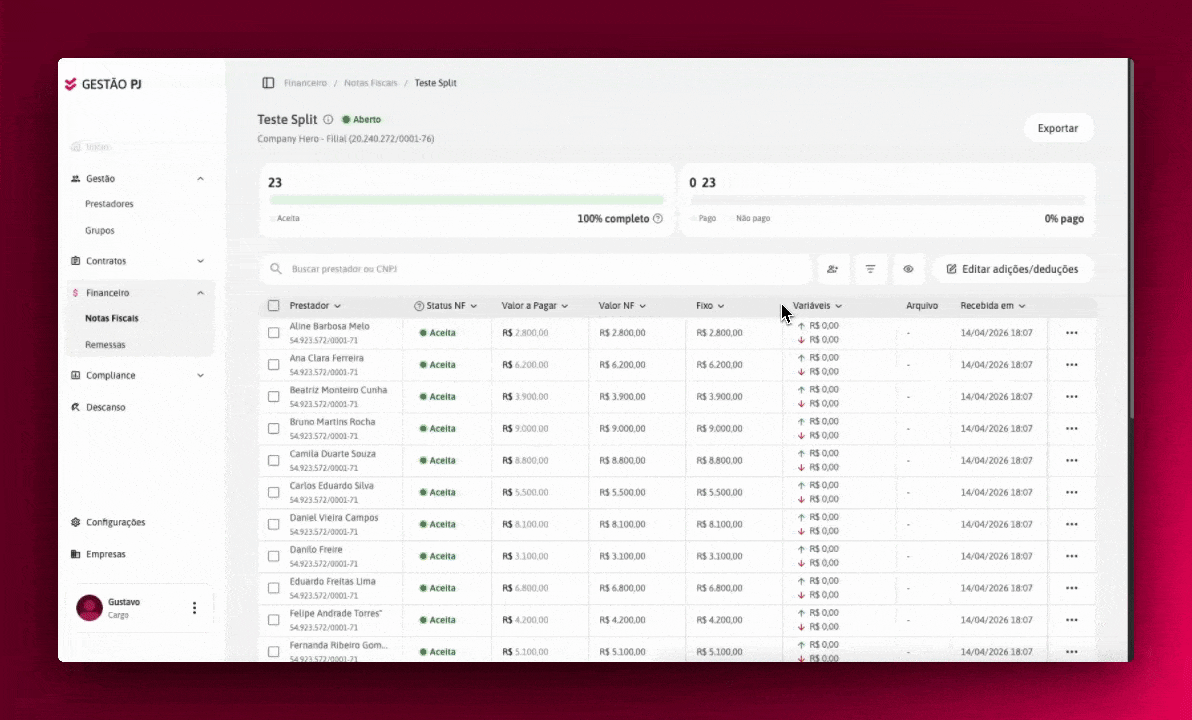The width and height of the screenshot is (1192, 720).
Task: Open Configurações in sidebar
Action: click(116, 522)
